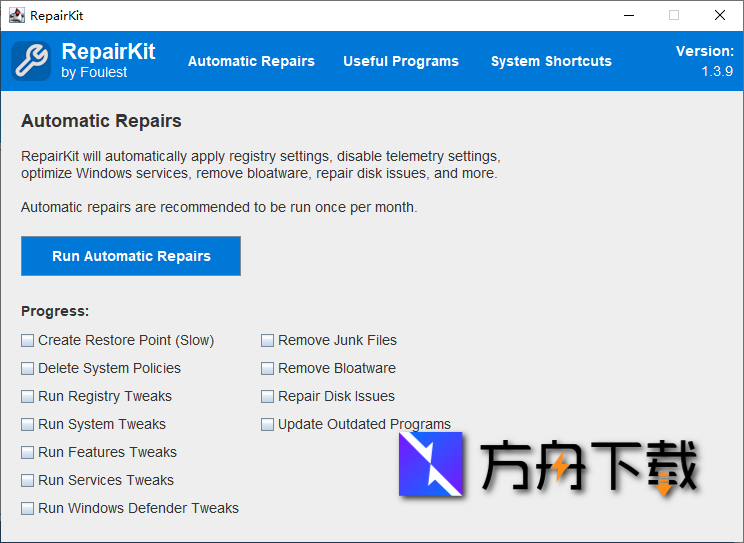Toggle the Update Outdated Programs checkbox
The width and height of the screenshot is (744, 543).
268,424
